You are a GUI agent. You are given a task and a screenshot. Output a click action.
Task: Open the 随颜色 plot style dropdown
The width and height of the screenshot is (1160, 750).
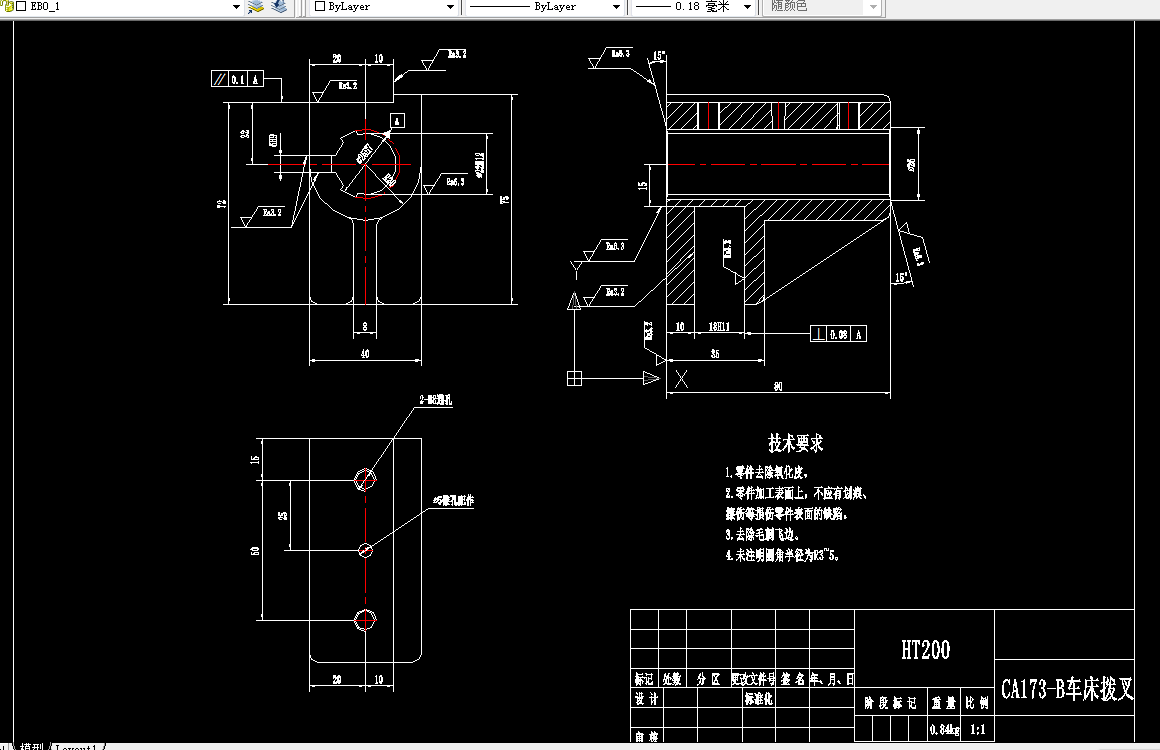874,7
